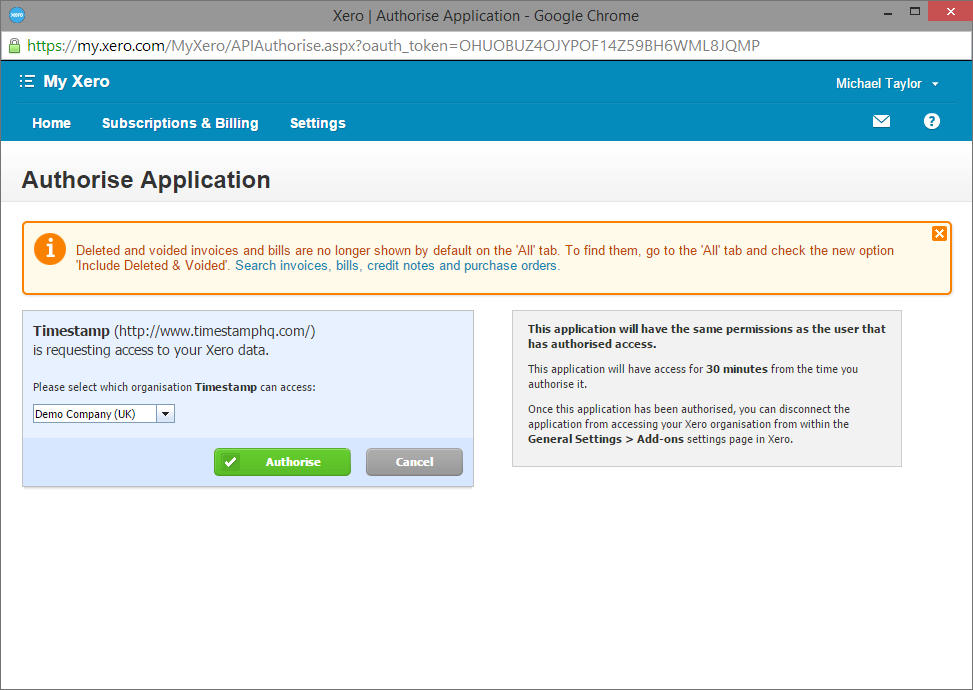Dismiss the orange notification with its X

coord(939,233)
